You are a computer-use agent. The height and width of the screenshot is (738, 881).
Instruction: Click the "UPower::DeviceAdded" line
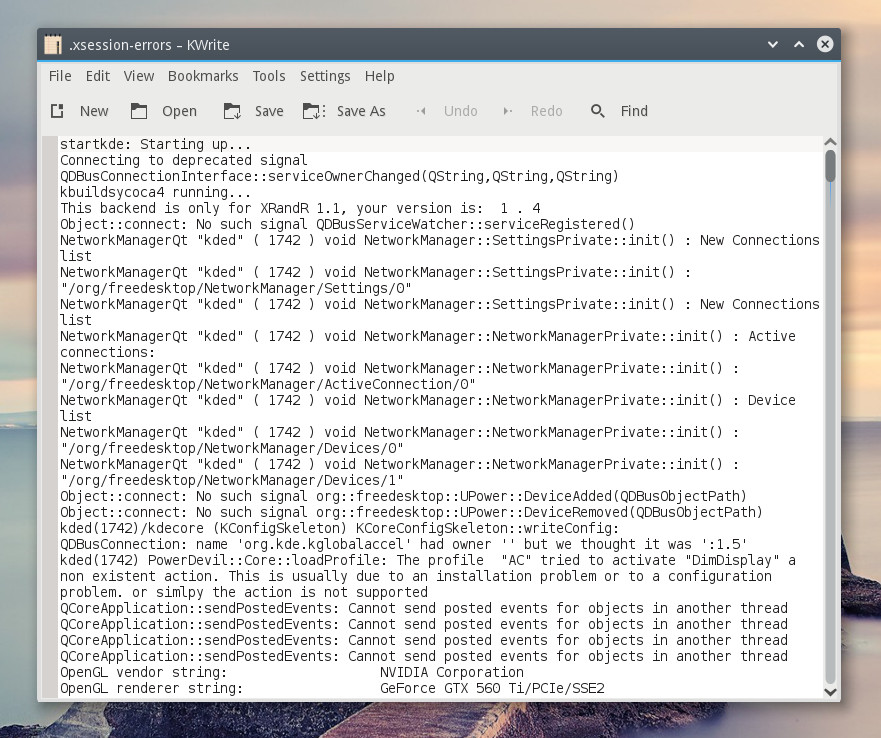pyautogui.click(x=403, y=496)
